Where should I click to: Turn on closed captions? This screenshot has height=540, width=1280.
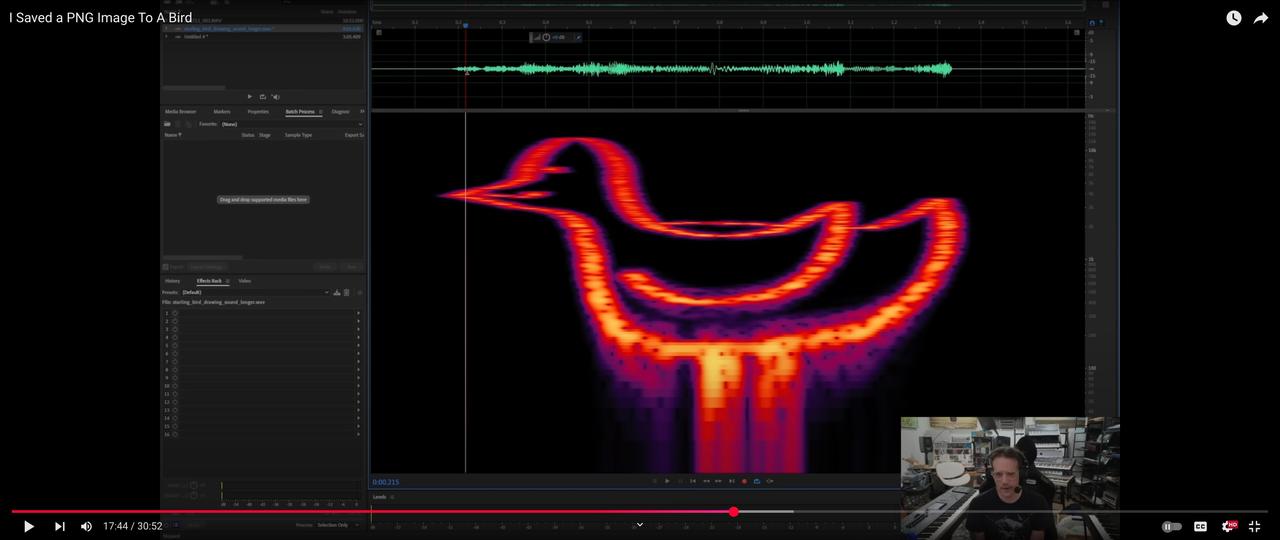point(1200,526)
